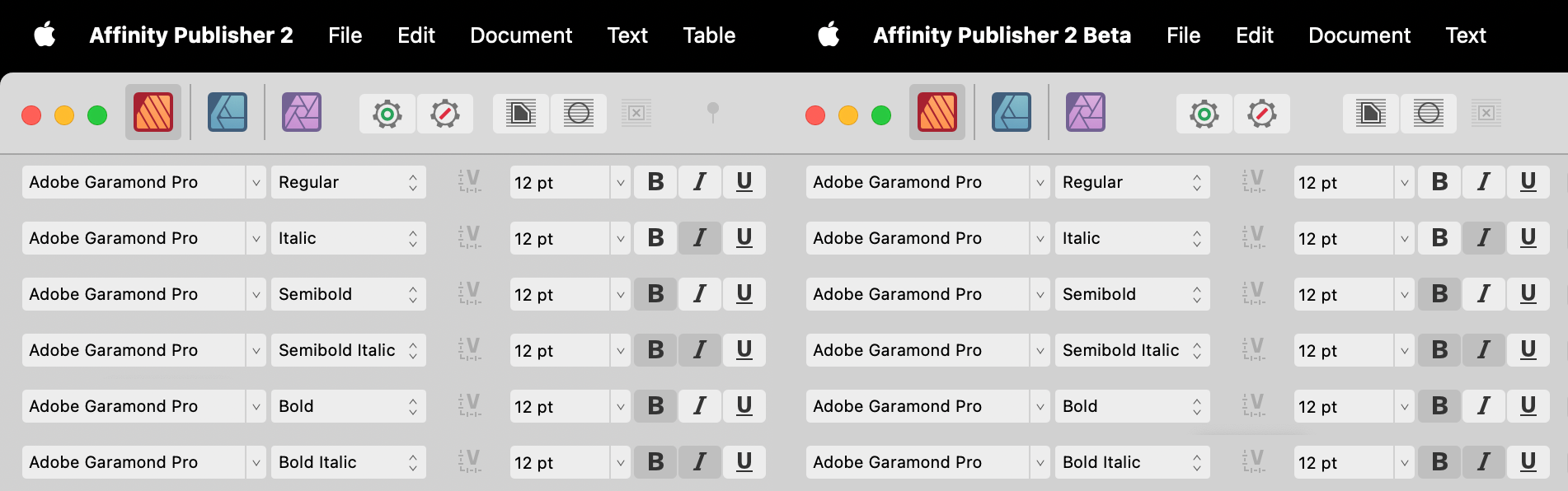Click red-slashed gear icon in Publisher 2 toolbar
The image size is (1568, 491).
(x=445, y=114)
